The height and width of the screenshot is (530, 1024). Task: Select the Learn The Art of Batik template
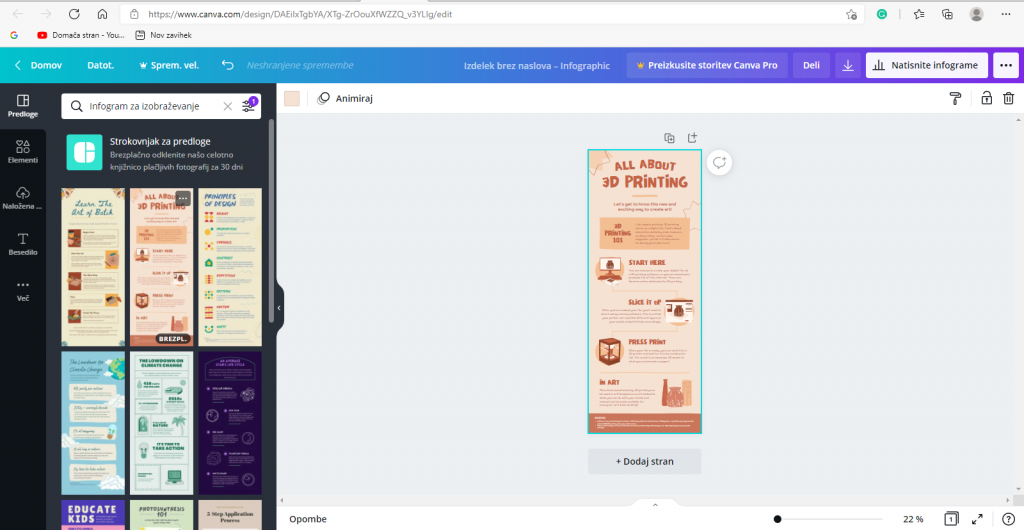click(x=93, y=267)
